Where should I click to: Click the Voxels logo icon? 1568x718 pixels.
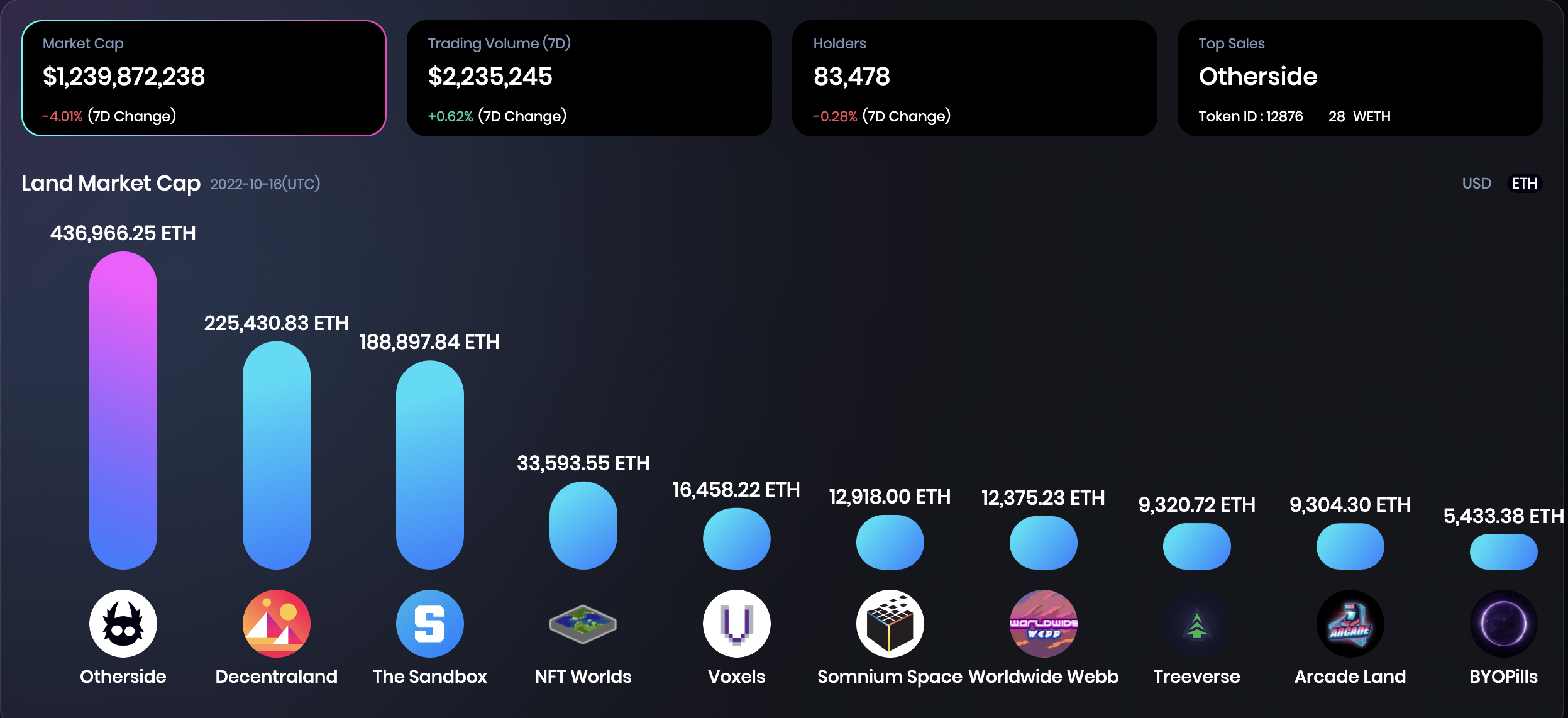coord(737,623)
